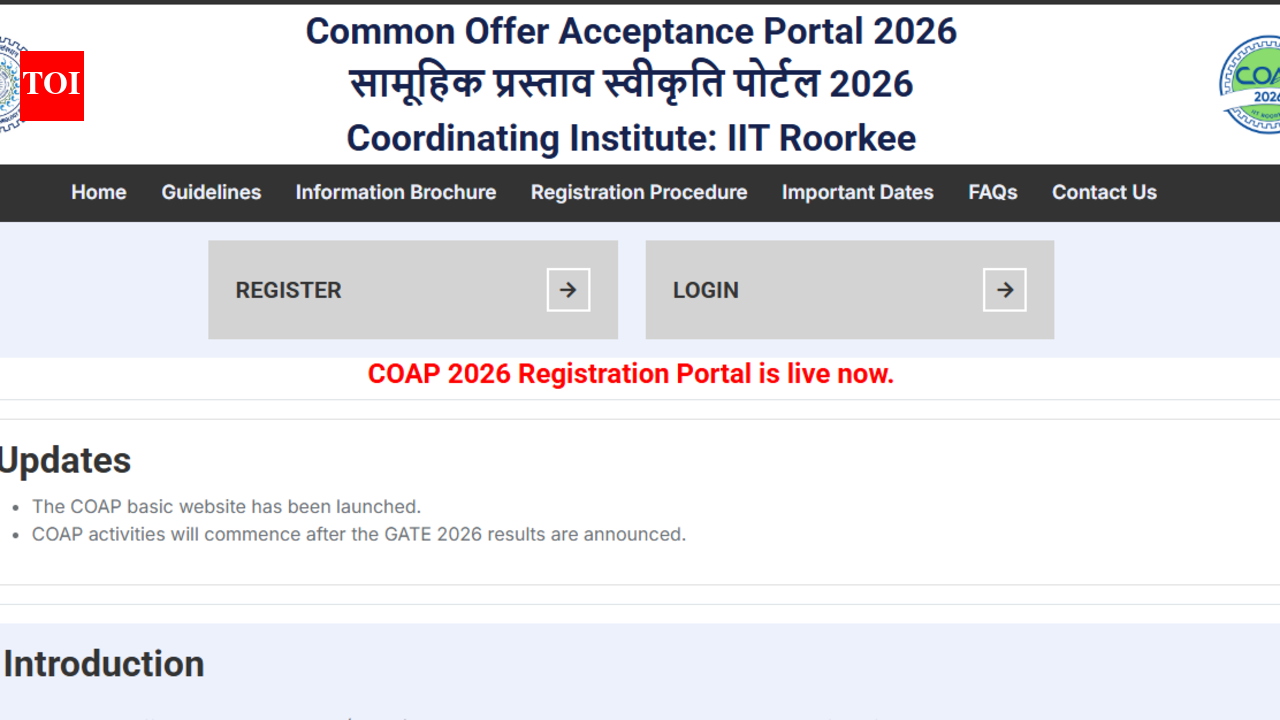
Task: Open the Information Brochure
Action: [395, 192]
